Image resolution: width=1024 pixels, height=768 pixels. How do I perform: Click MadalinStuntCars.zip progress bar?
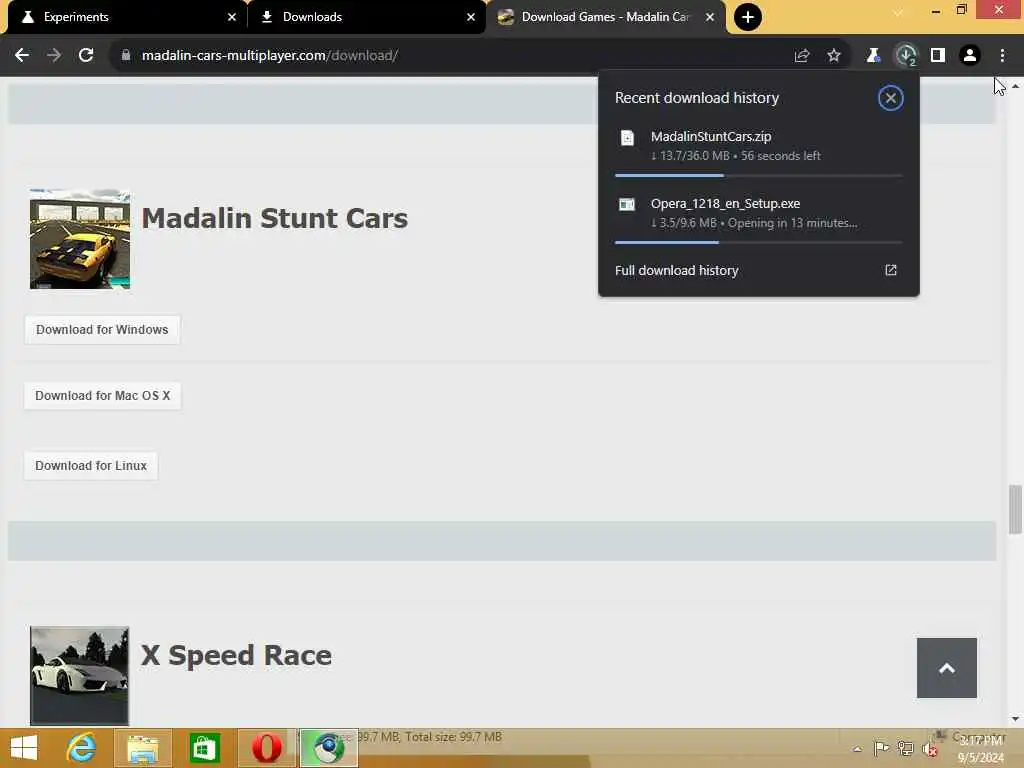pyautogui.click(x=758, y=176)
